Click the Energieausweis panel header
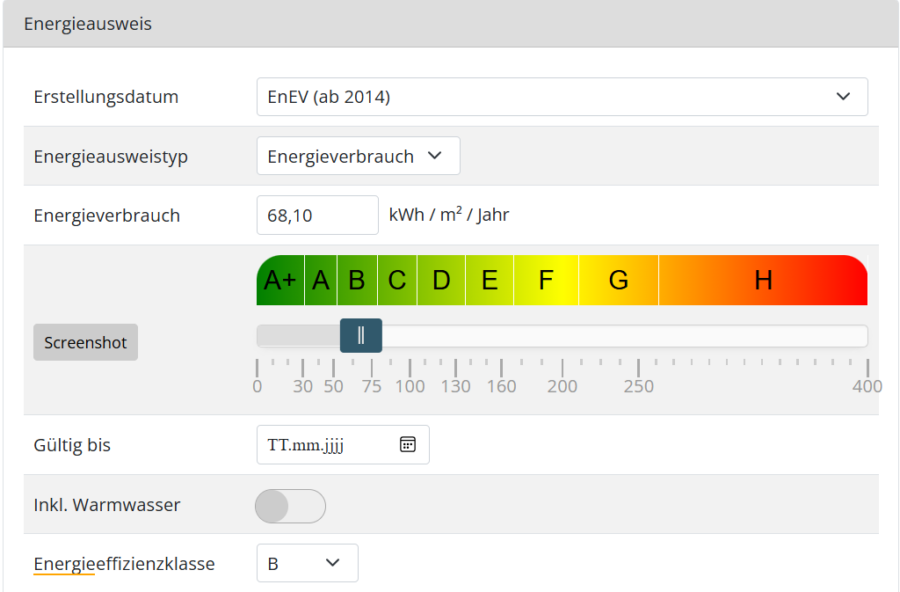Screen dimensions: 900x592 (450, 23)
